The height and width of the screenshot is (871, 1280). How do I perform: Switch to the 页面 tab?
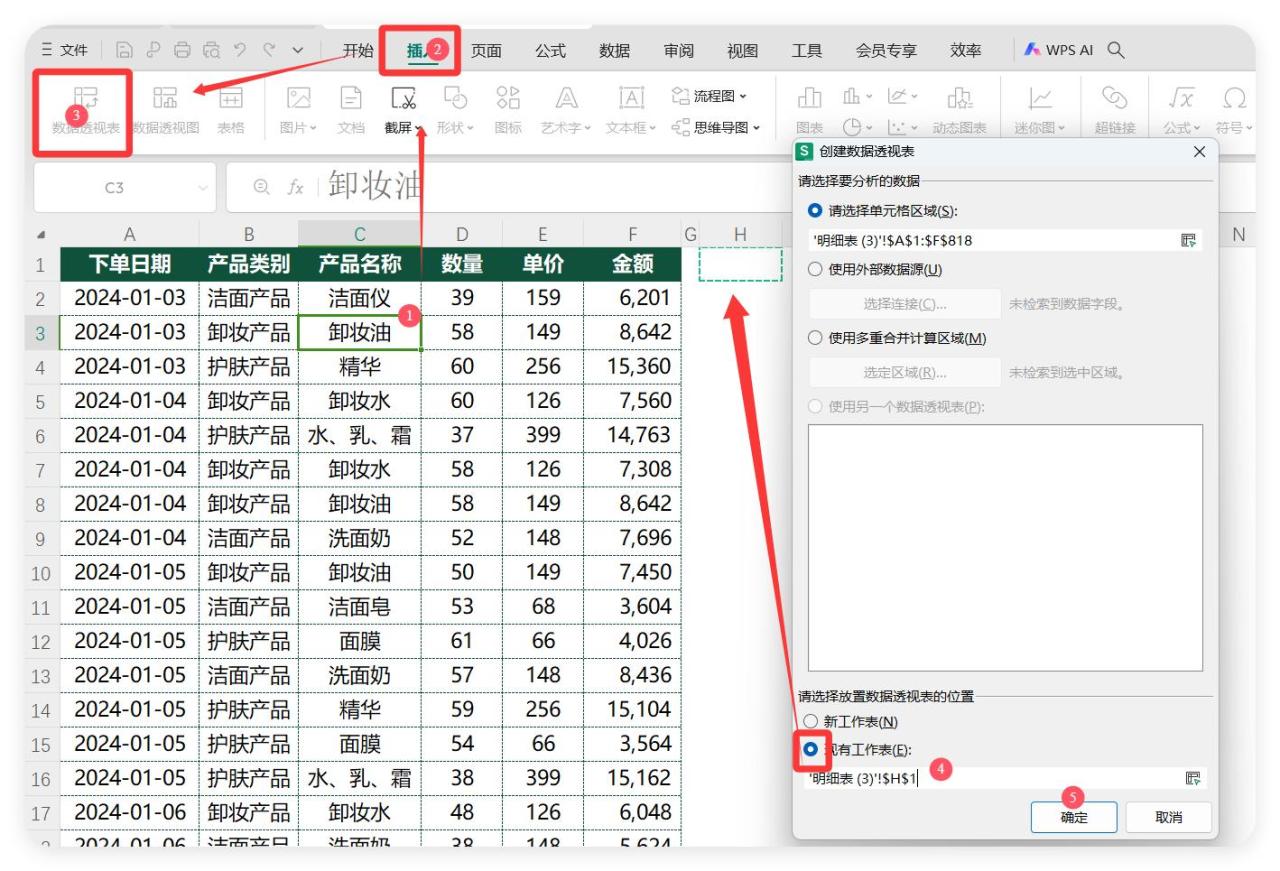point(486,50)
